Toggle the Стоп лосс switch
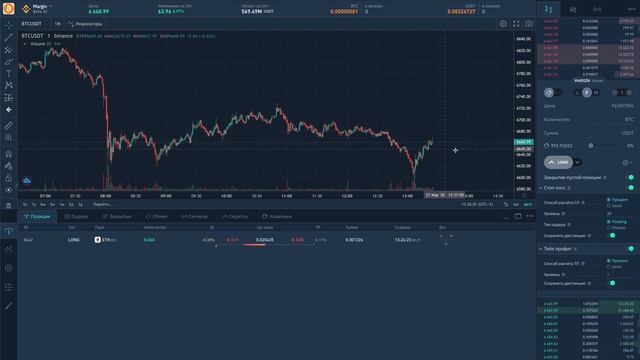The width and height of the screenshot is (640, 360). [631, 188]
